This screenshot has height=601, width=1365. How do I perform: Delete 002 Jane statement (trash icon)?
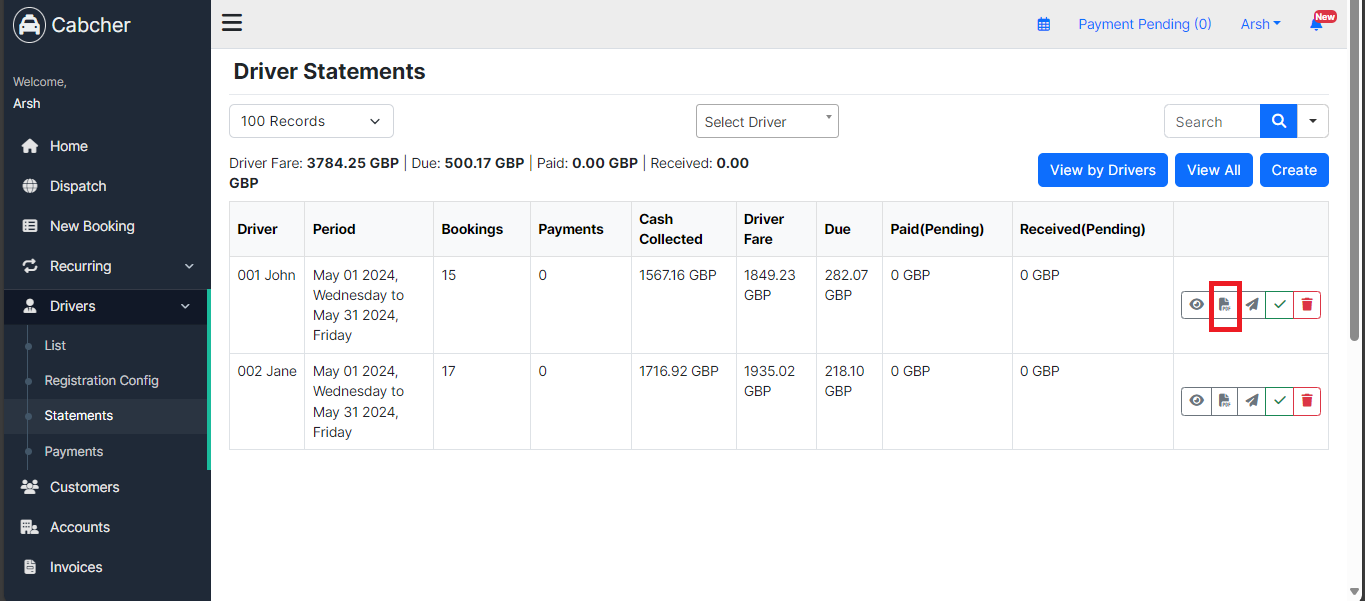tap(1307, 401)
